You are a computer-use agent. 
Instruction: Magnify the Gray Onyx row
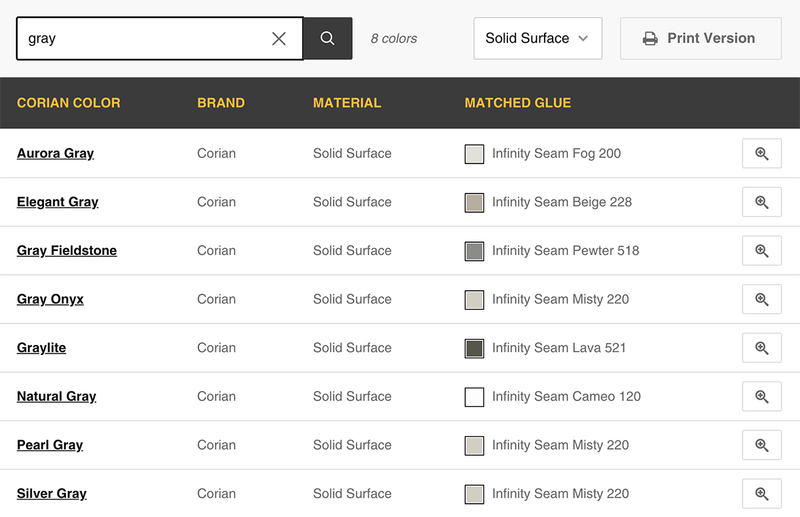point(761,299)
